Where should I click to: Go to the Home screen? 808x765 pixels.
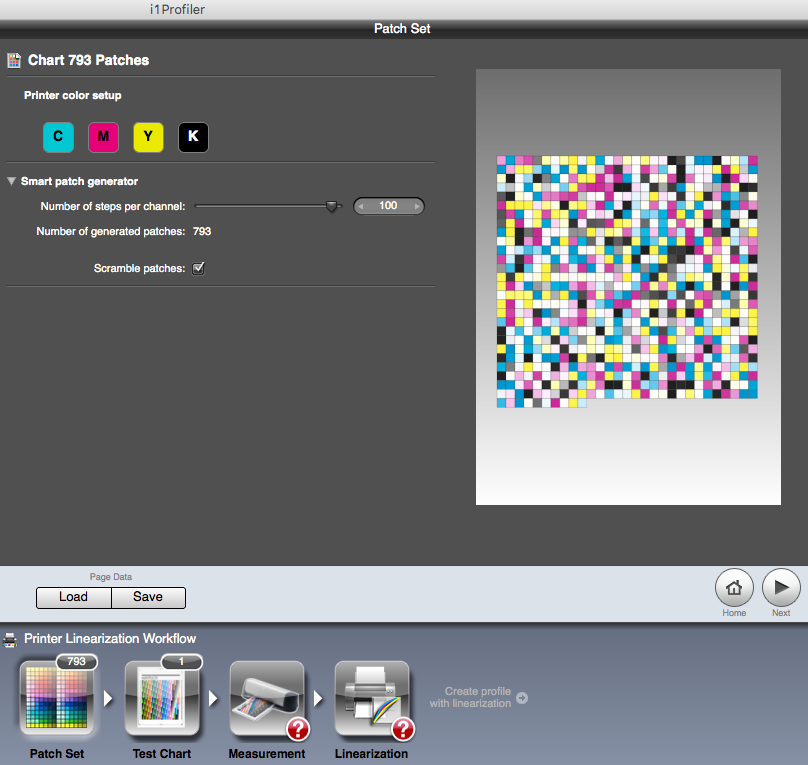pyautogui.click(x=734, y=588)
